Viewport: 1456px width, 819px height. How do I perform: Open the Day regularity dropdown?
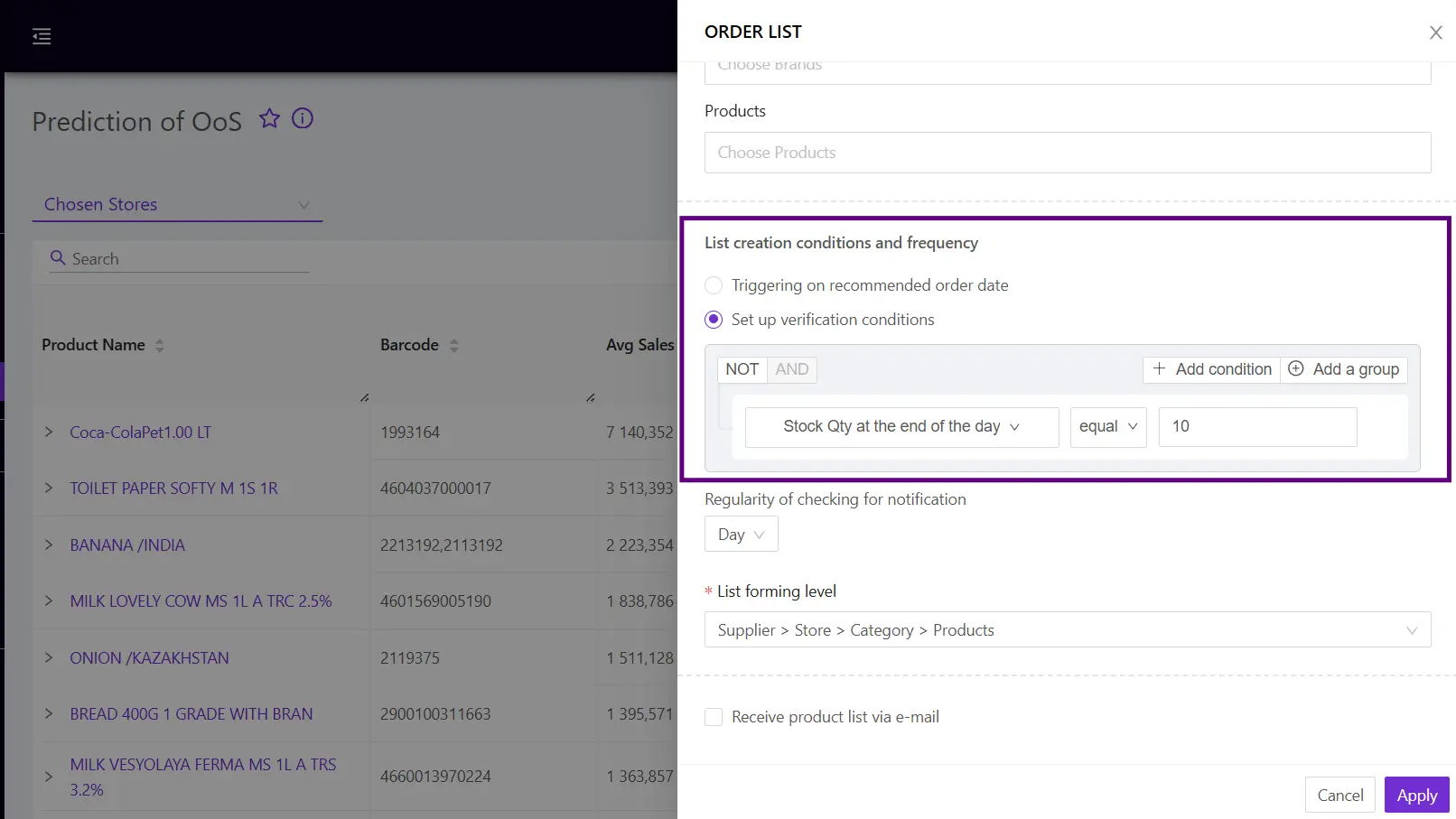click(740, 534)
